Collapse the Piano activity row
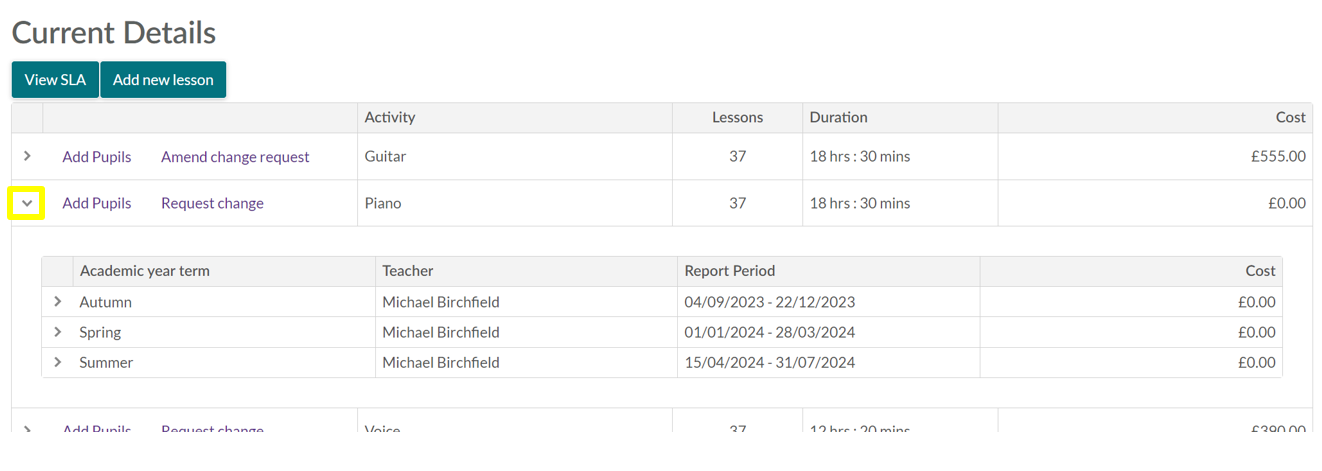This screenshot has width=1322, height=471. (27, 203)
